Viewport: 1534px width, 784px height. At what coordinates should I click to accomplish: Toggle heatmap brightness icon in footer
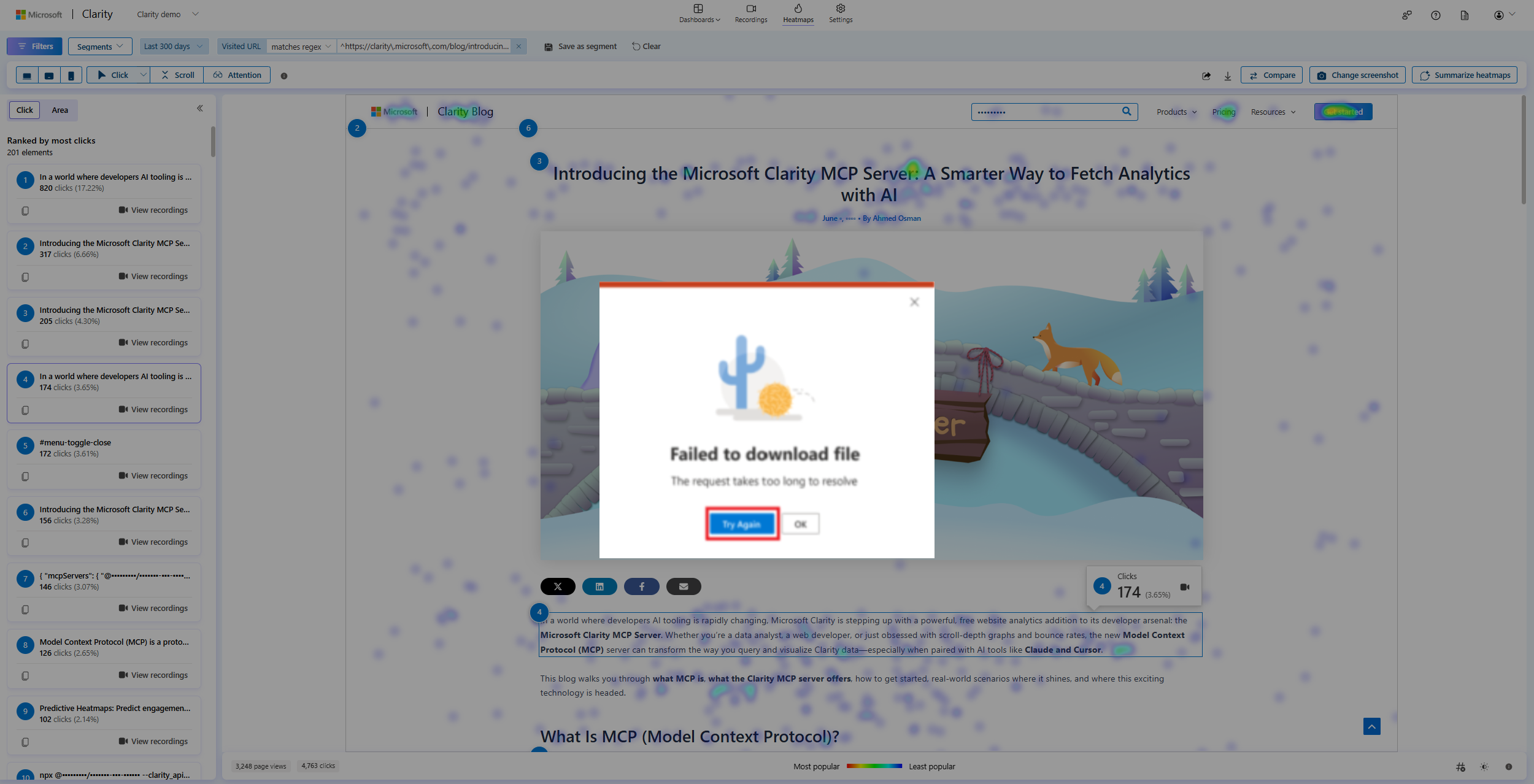tap(1484, 767)
